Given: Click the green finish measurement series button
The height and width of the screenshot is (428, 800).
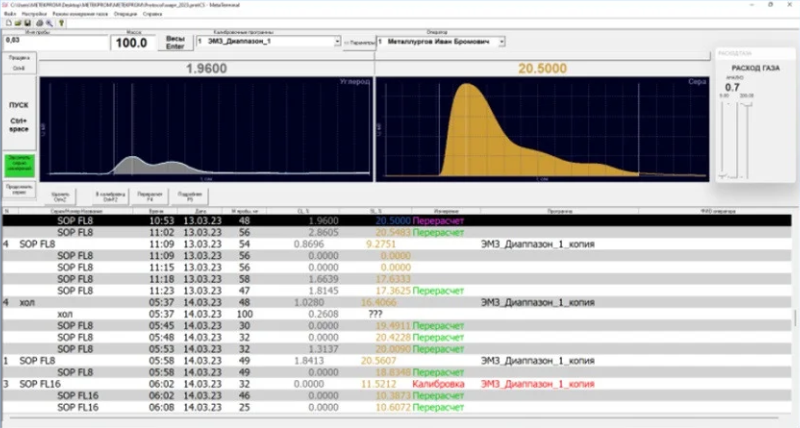Looking at the screenshot, I should [19, 163].
